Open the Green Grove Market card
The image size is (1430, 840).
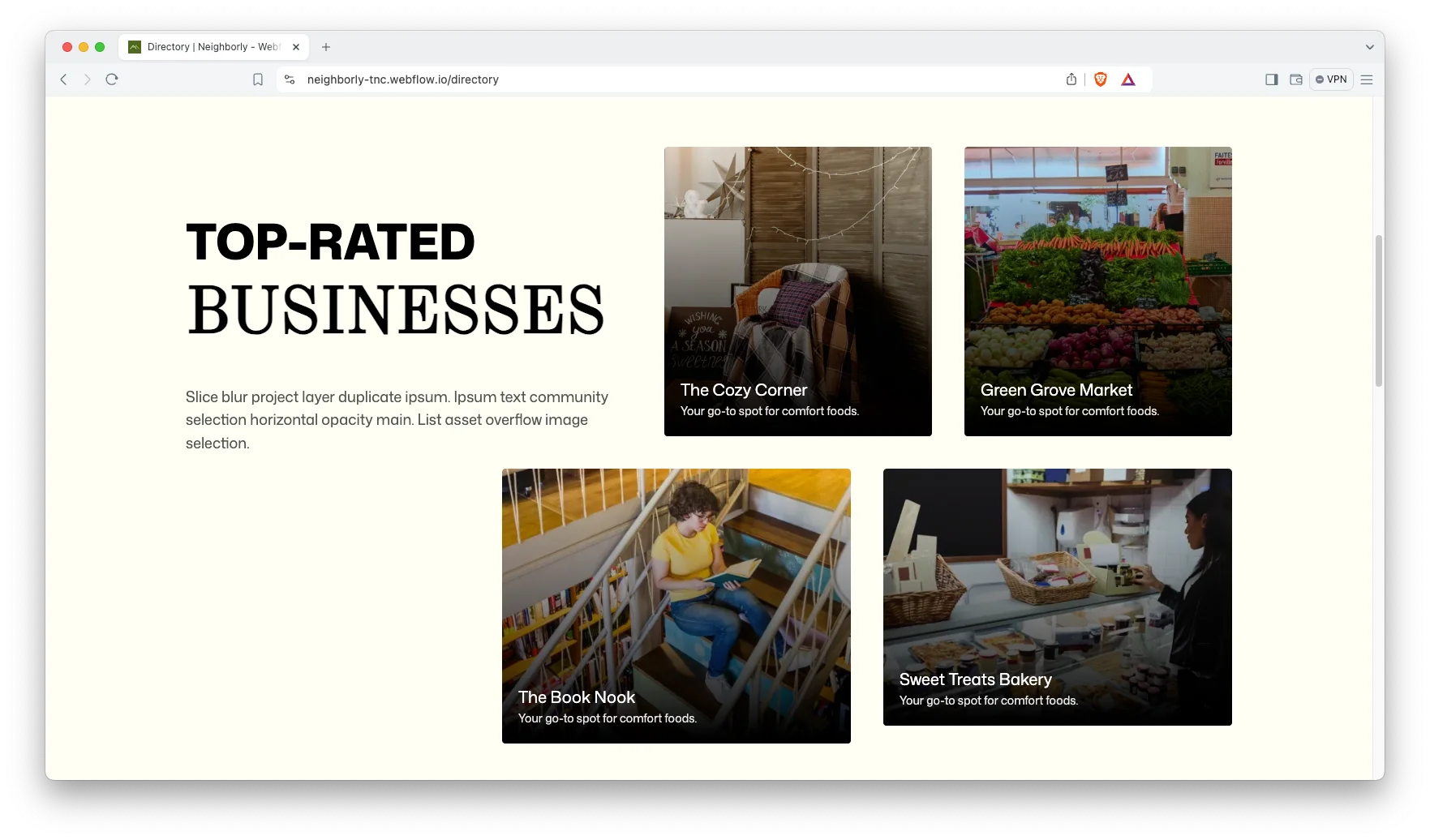point(1097,291)
